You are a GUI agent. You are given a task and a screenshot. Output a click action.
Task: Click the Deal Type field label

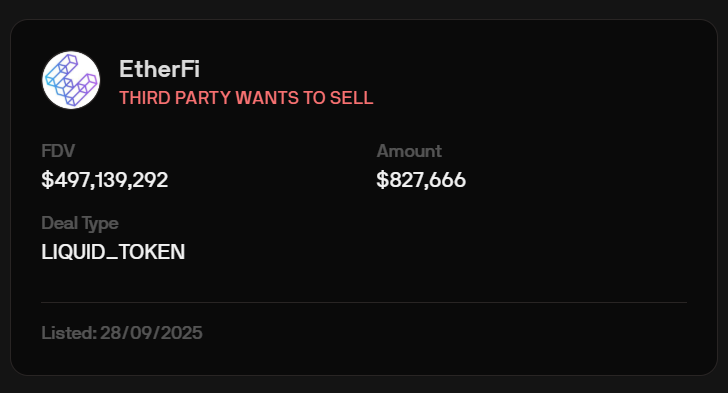point(80,223)
